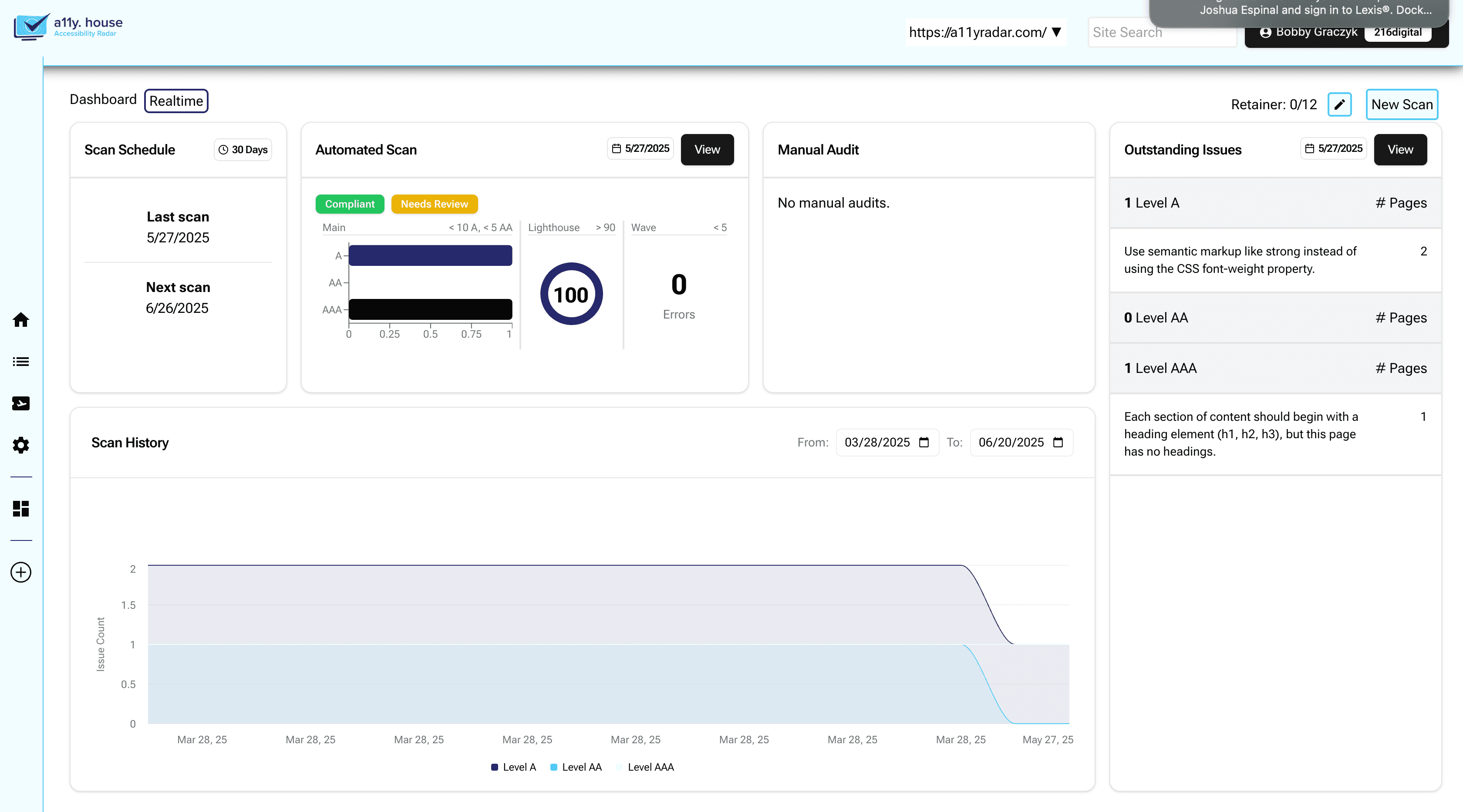Click the New Scan button
The image size is (1463, 812).
[1401, 104]
